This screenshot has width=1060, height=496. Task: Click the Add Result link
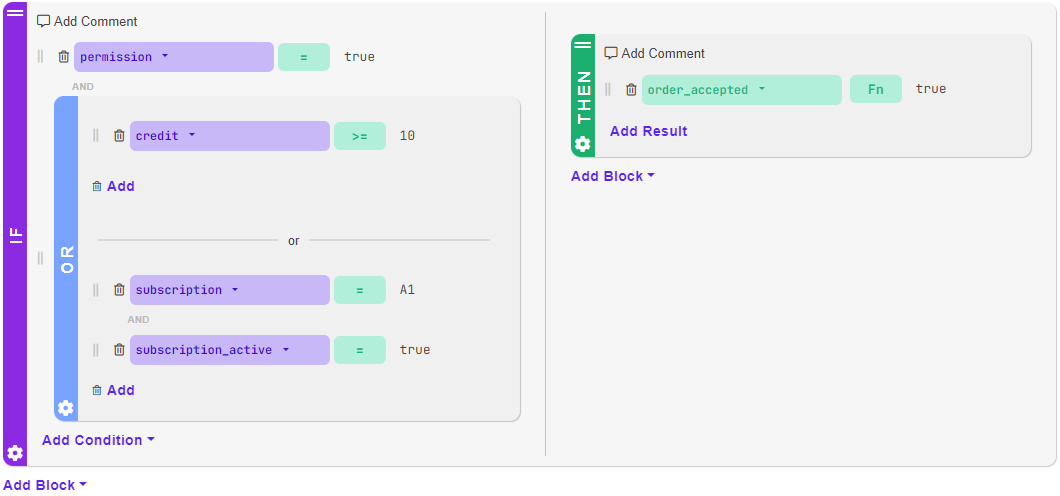click(x=649, y=131)
